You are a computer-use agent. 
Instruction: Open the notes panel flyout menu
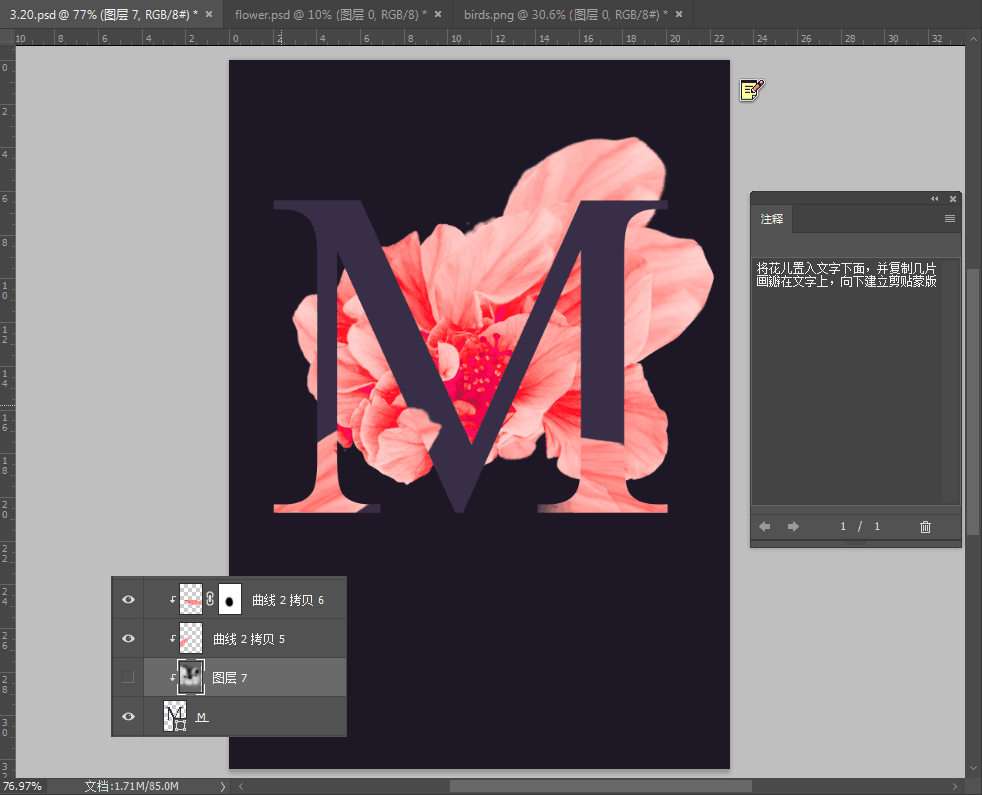tap(949, 219)
